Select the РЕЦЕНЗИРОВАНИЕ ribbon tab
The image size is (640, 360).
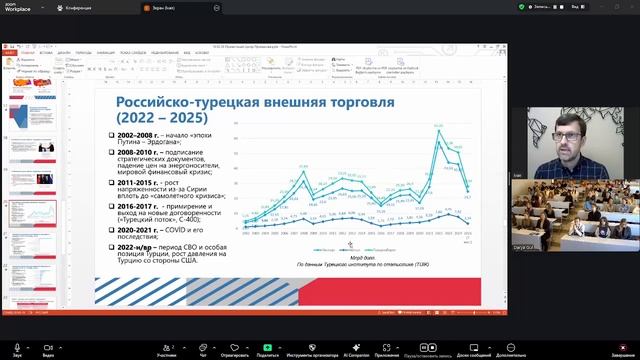[x=165, y=53]
